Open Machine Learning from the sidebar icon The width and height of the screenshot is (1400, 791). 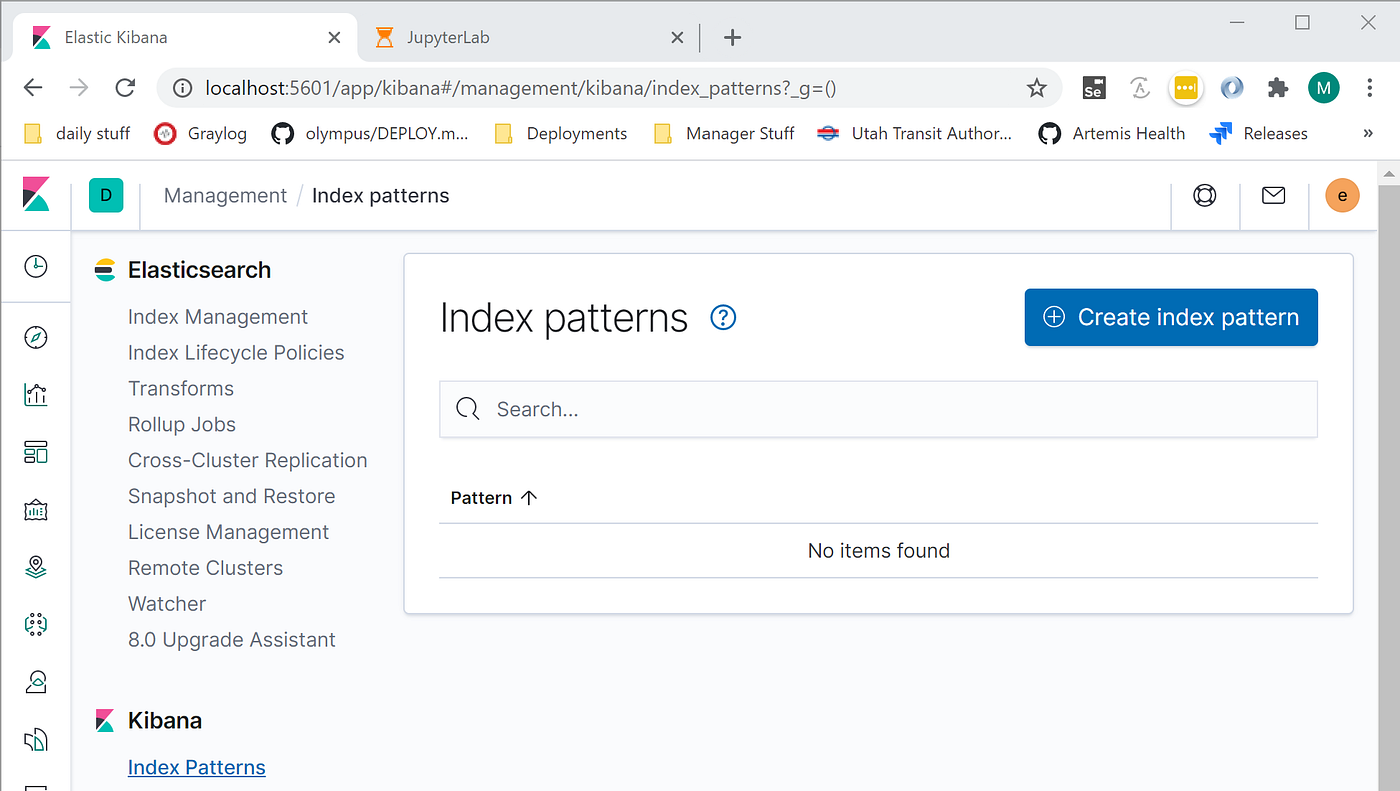(x=36, y=625)
